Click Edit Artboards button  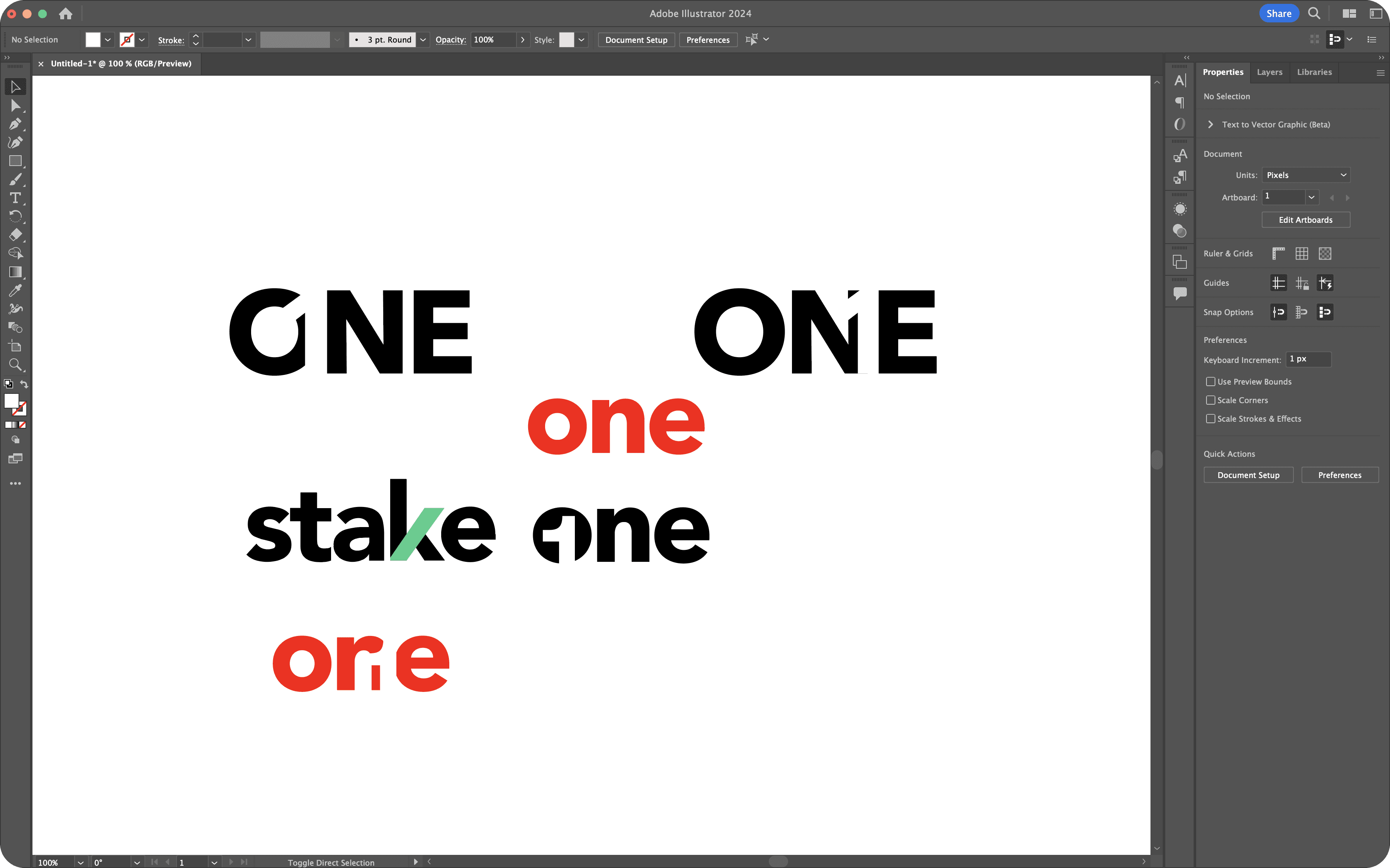point(1305,220)
